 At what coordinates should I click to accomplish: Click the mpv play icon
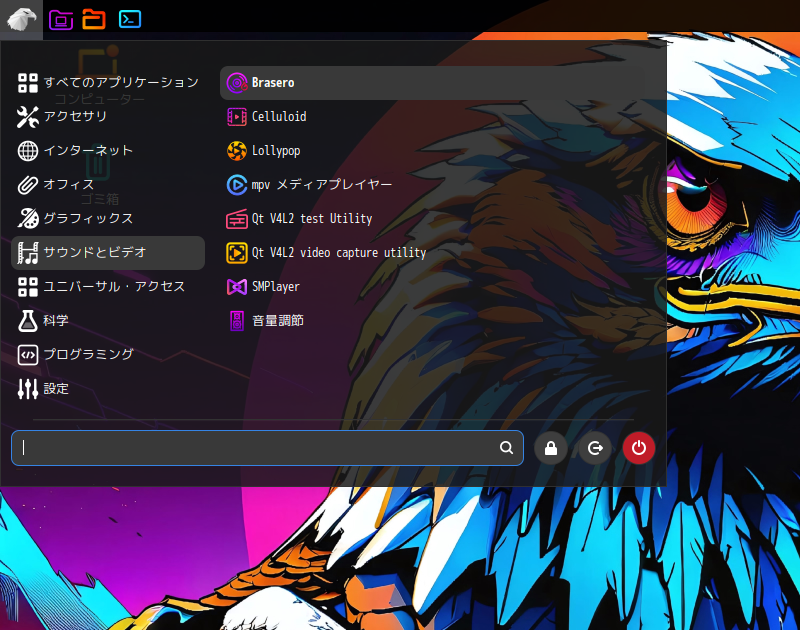[x=237, y=185]
